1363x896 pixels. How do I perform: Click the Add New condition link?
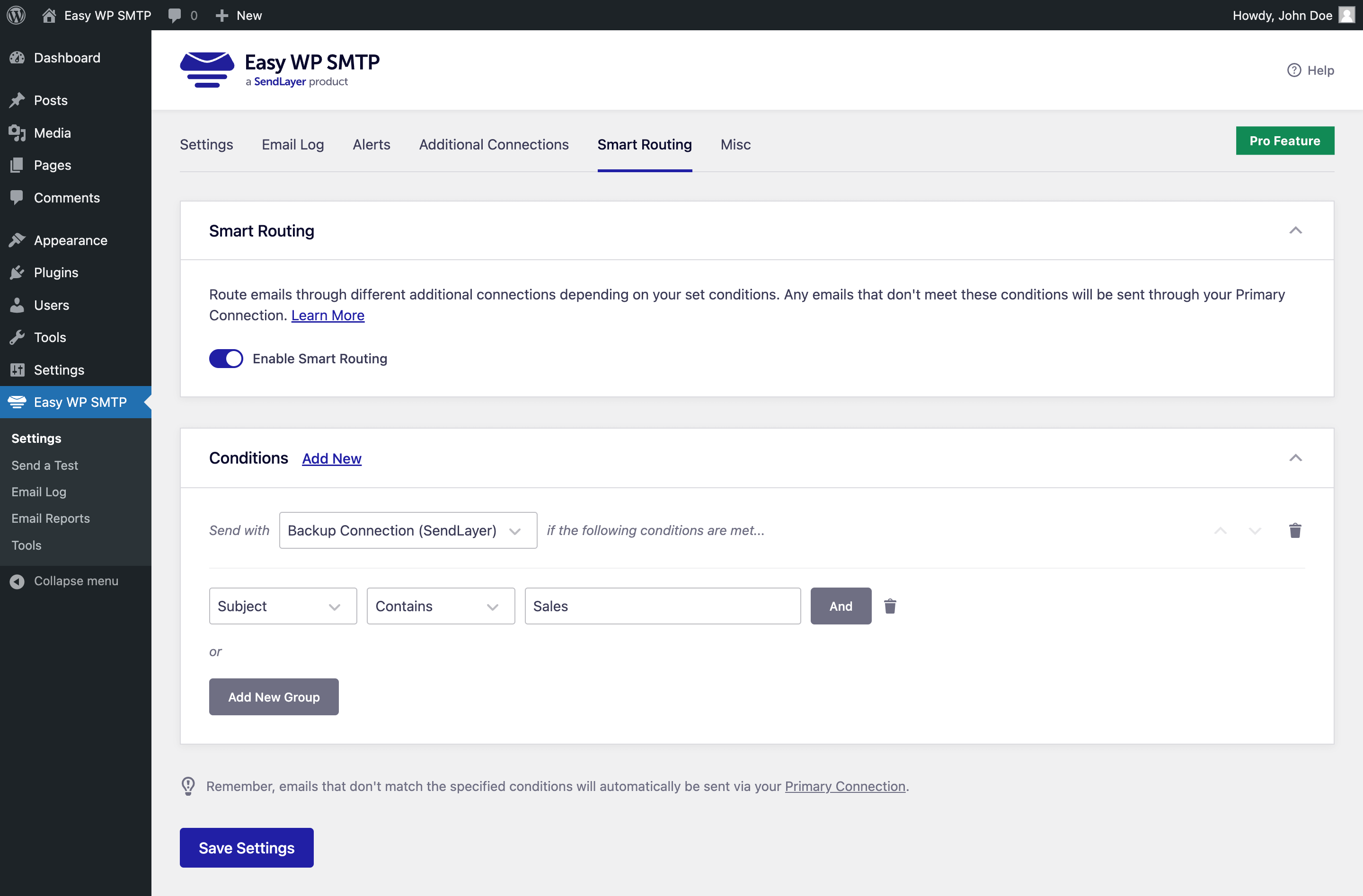click(331, 458)
